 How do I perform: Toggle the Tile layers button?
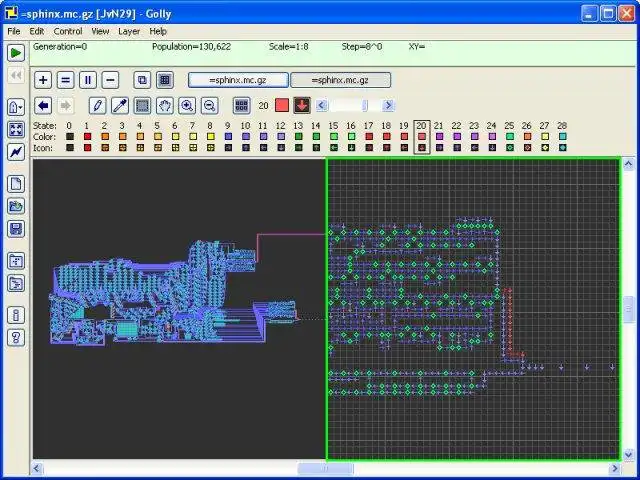165,80
